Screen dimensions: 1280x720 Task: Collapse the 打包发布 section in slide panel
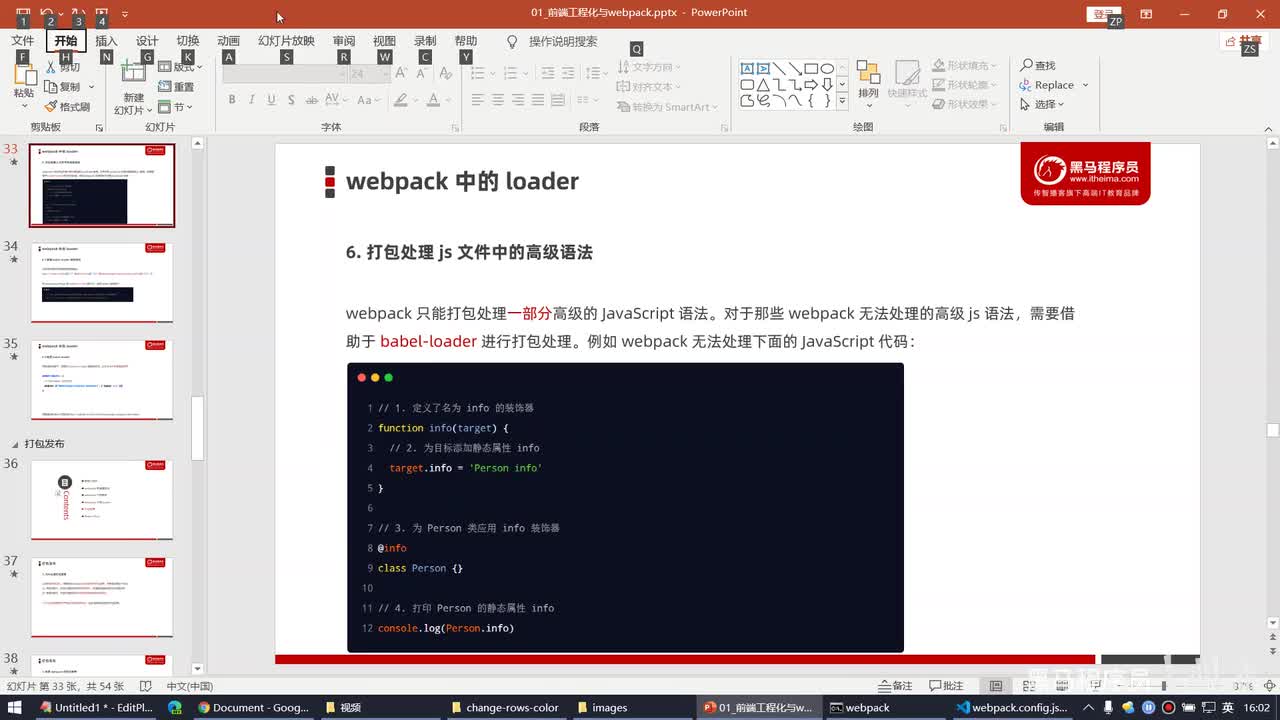[15, 443]
